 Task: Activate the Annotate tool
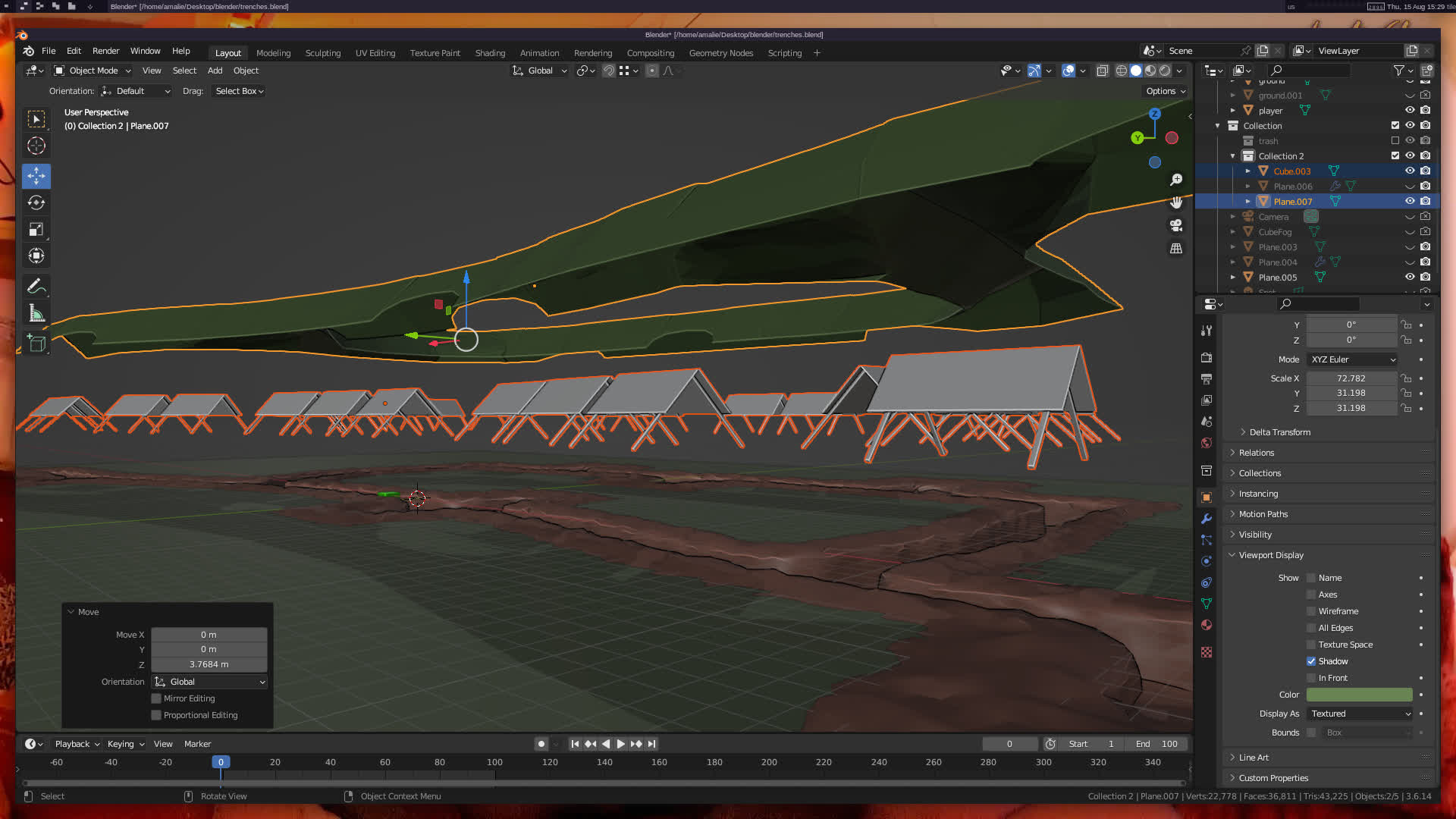click(36, 287)
